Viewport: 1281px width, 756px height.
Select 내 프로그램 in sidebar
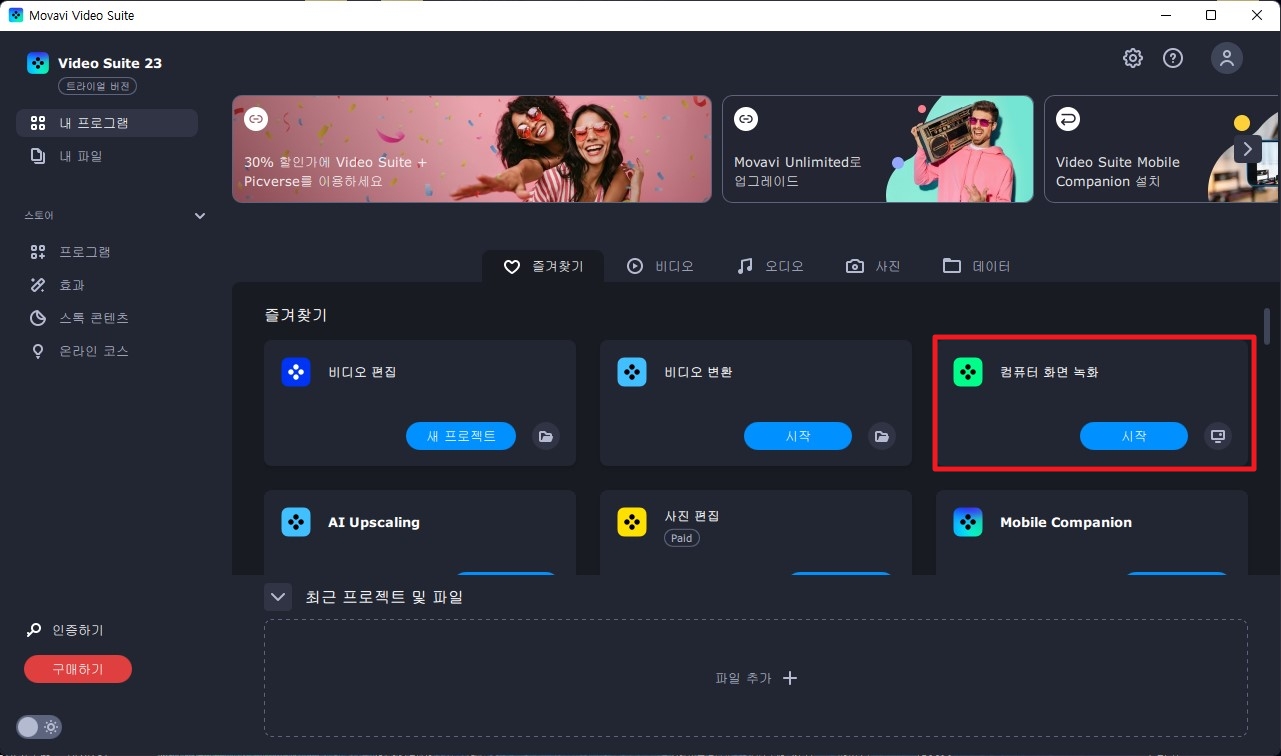(x=107, y=123)
